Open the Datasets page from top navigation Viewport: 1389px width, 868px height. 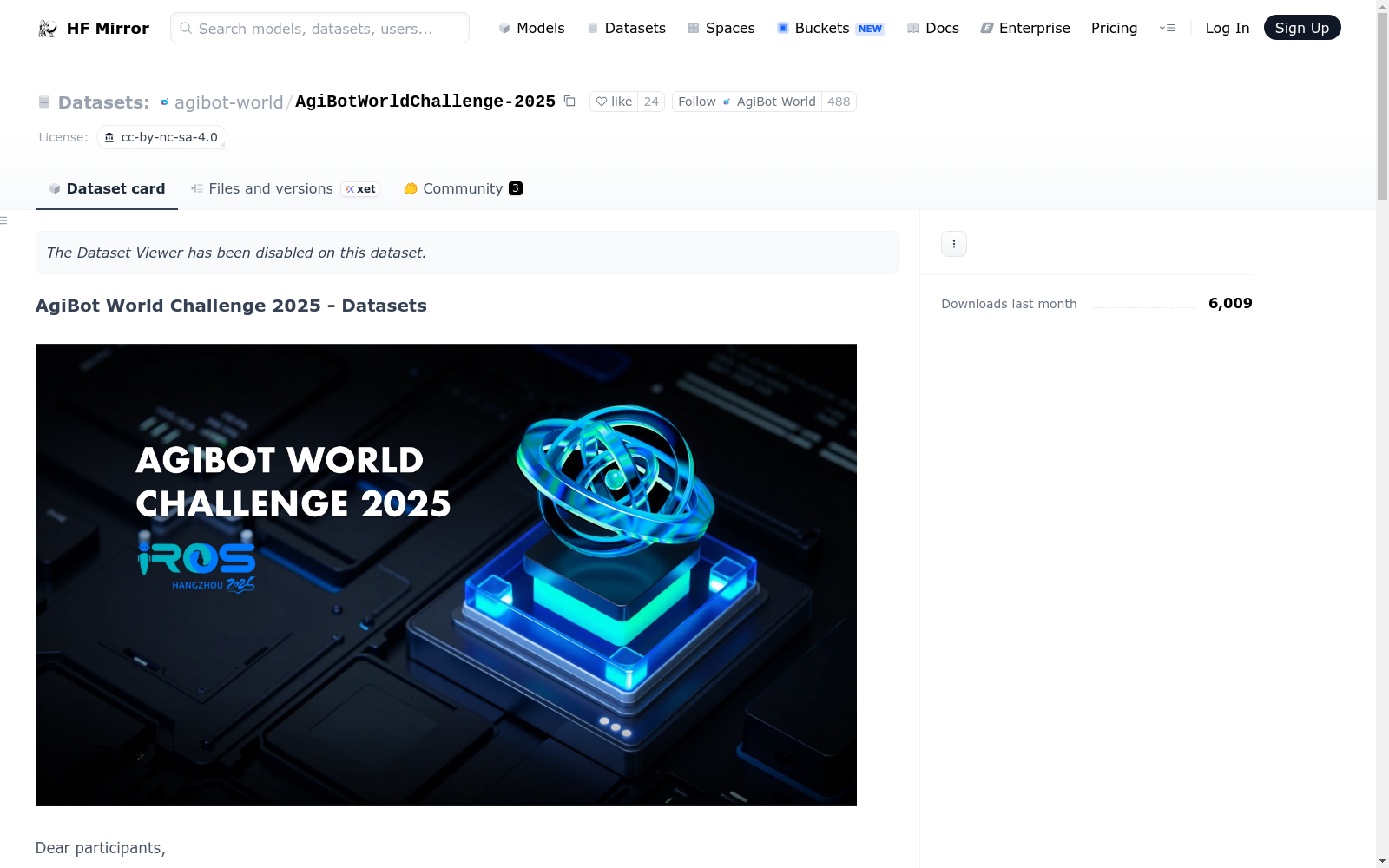(626, 28)
